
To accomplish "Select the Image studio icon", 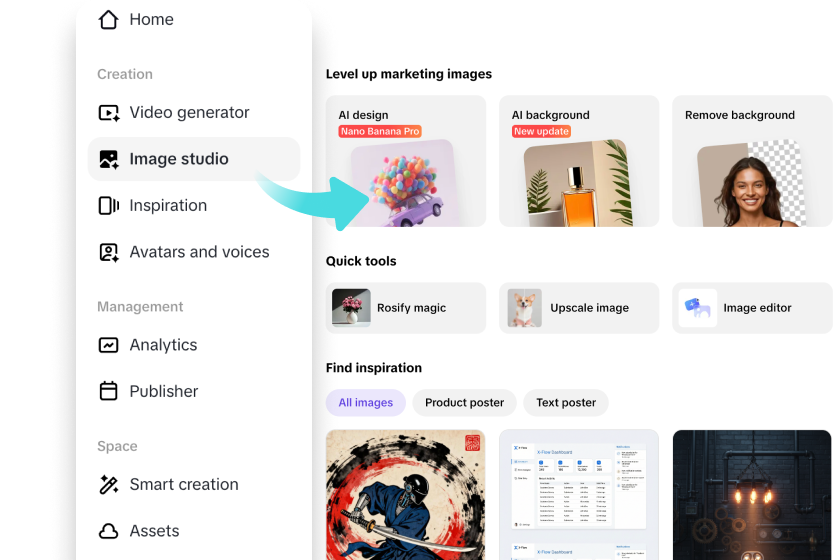I will pyautogui.click(x=109, y=159).
